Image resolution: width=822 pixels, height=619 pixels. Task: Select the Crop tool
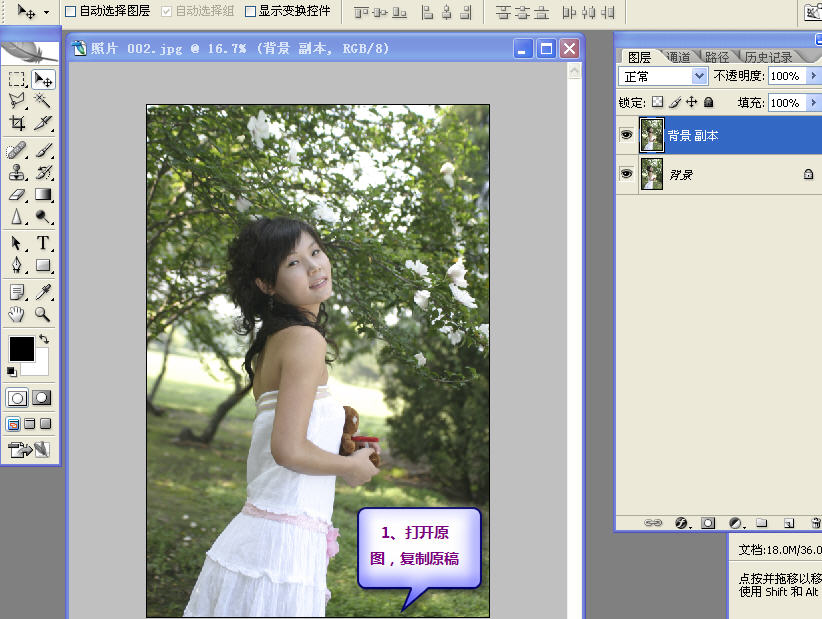(x=17, y=123)
